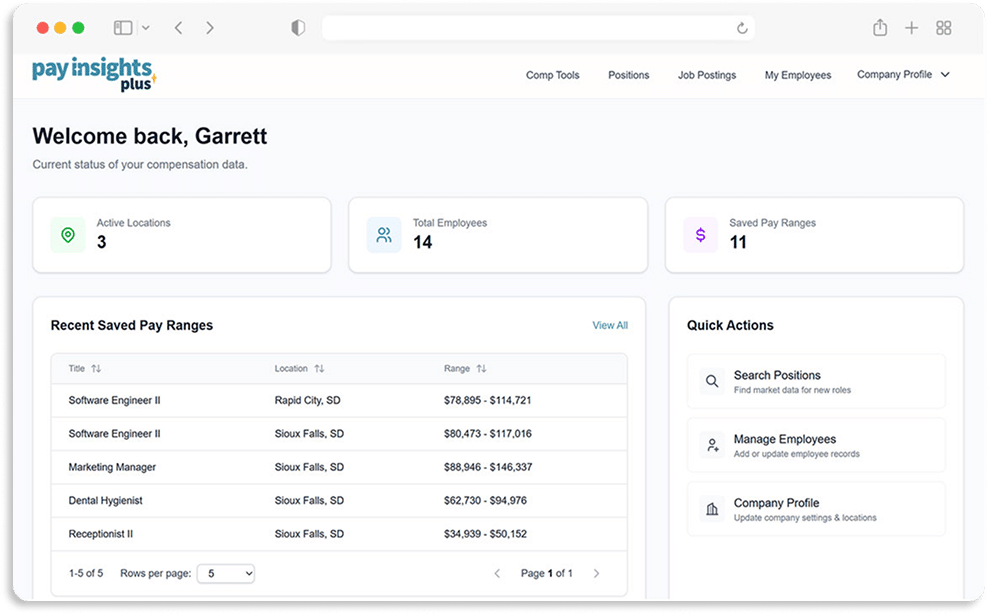Screen dimensions: 988x614
Task: Open a new tab with plus icon
Action: (x=911, y=28)
